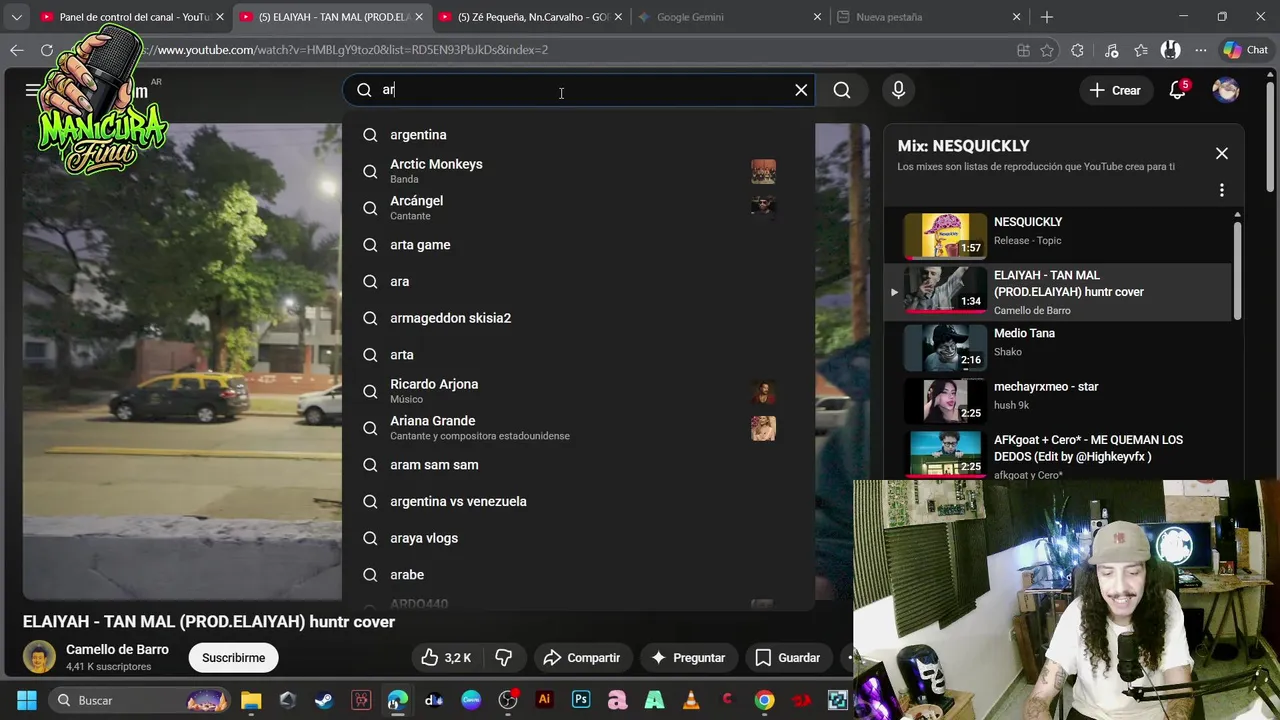Play NESQUICKLY Release - Topic thumbnail

945,236
